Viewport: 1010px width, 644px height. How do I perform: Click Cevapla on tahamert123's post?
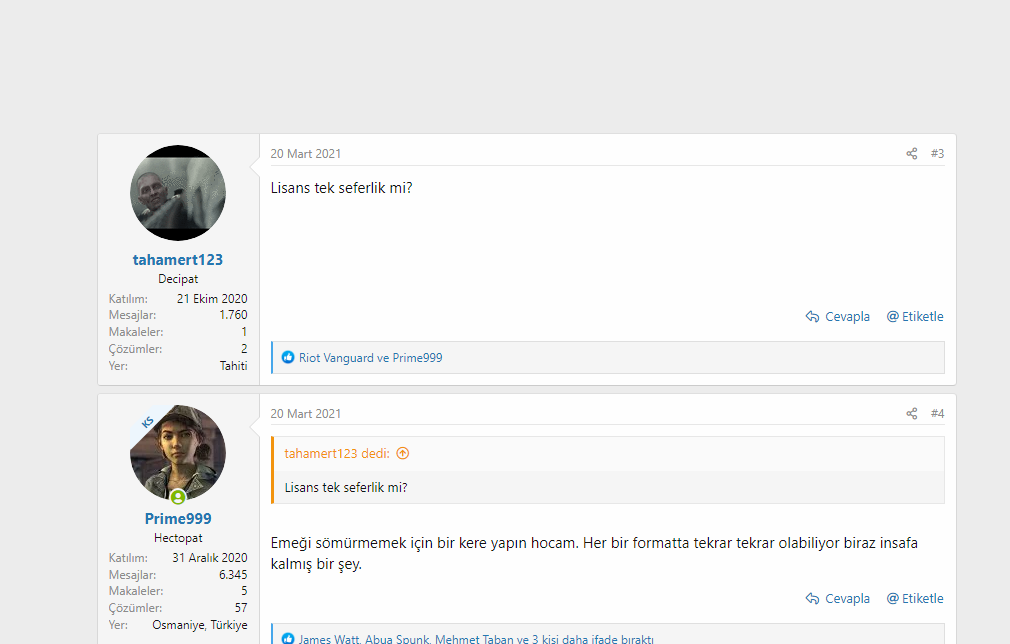pos(837,316)
